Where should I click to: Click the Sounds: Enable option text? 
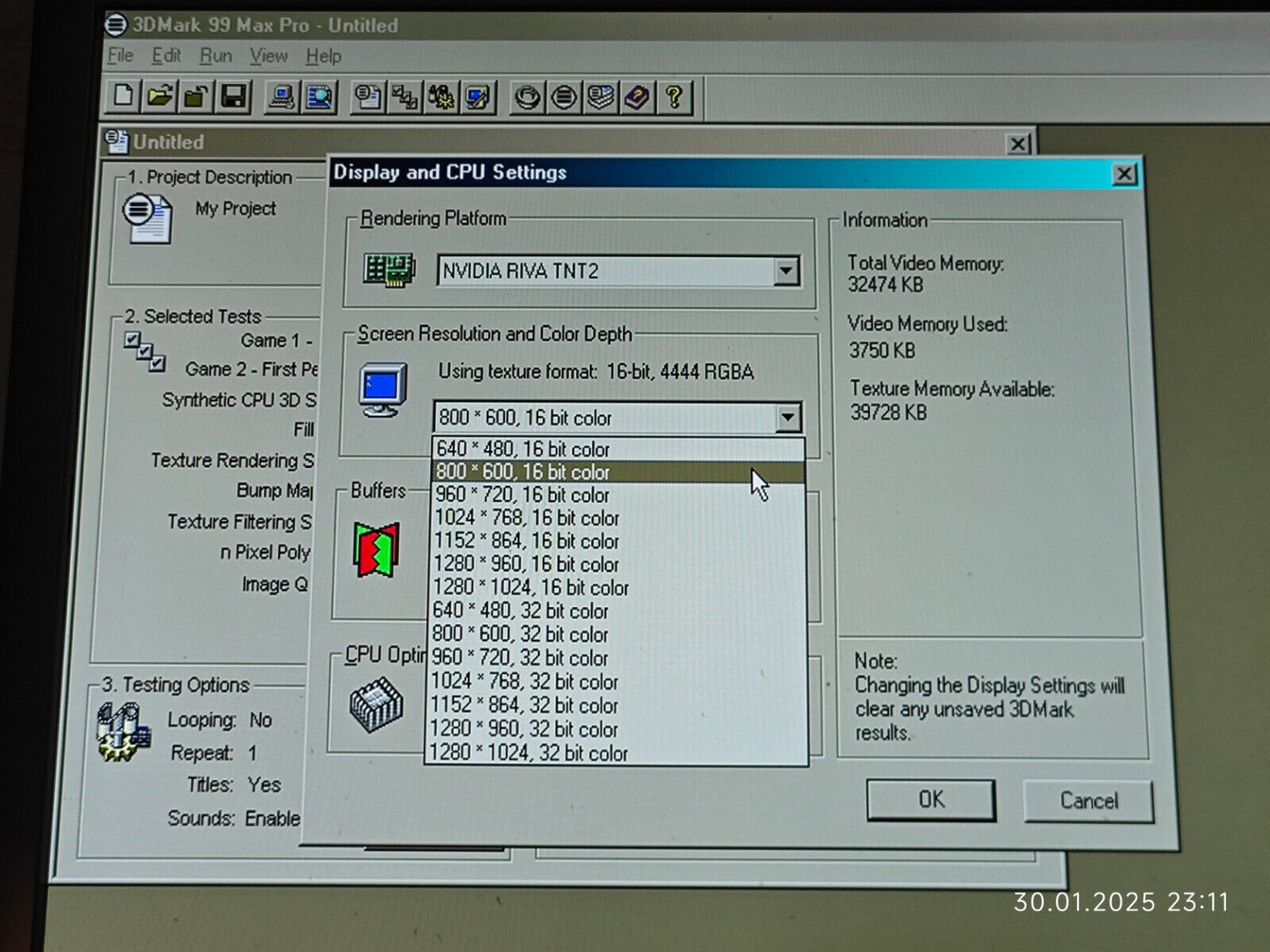click(x=234, y=819)
